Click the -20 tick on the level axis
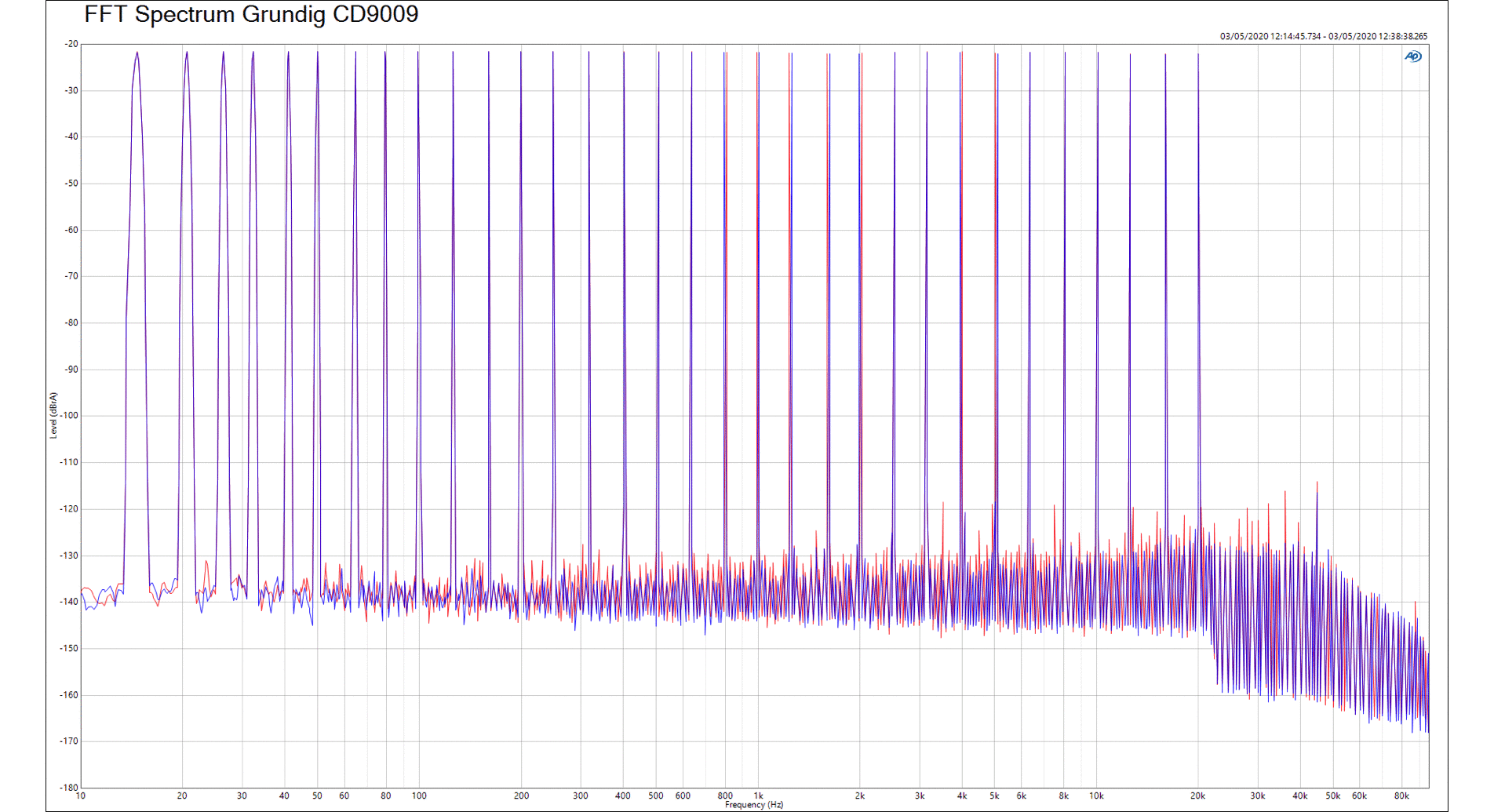 (x=71, y=44)
